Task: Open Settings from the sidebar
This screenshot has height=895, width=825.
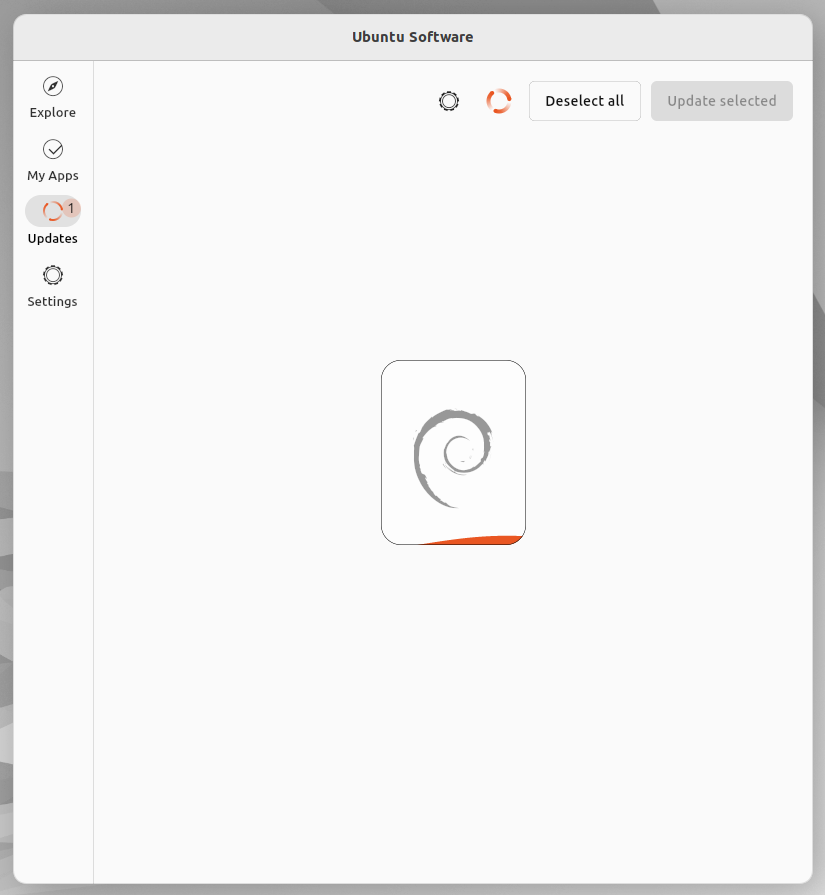Action: pos(53,287)
